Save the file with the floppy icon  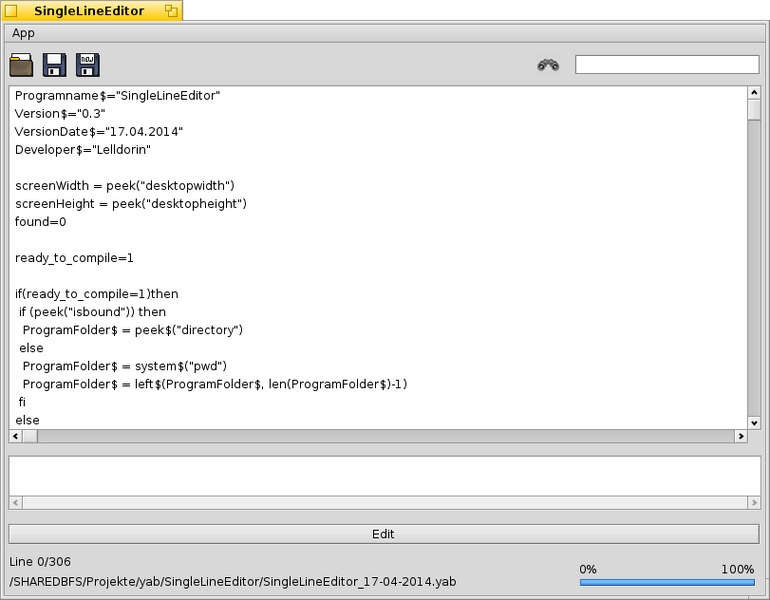[x=55, y=65]
